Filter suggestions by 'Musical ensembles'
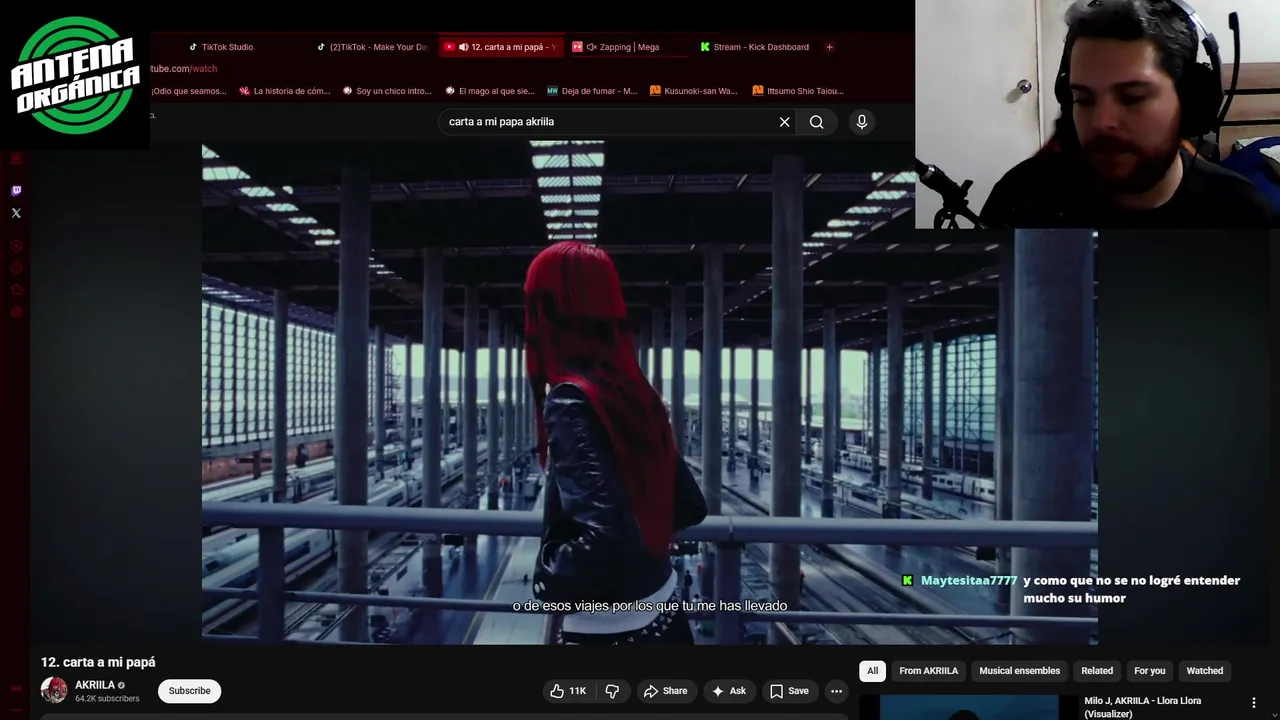The image size is (1280, 720). tap(1019, 671)
